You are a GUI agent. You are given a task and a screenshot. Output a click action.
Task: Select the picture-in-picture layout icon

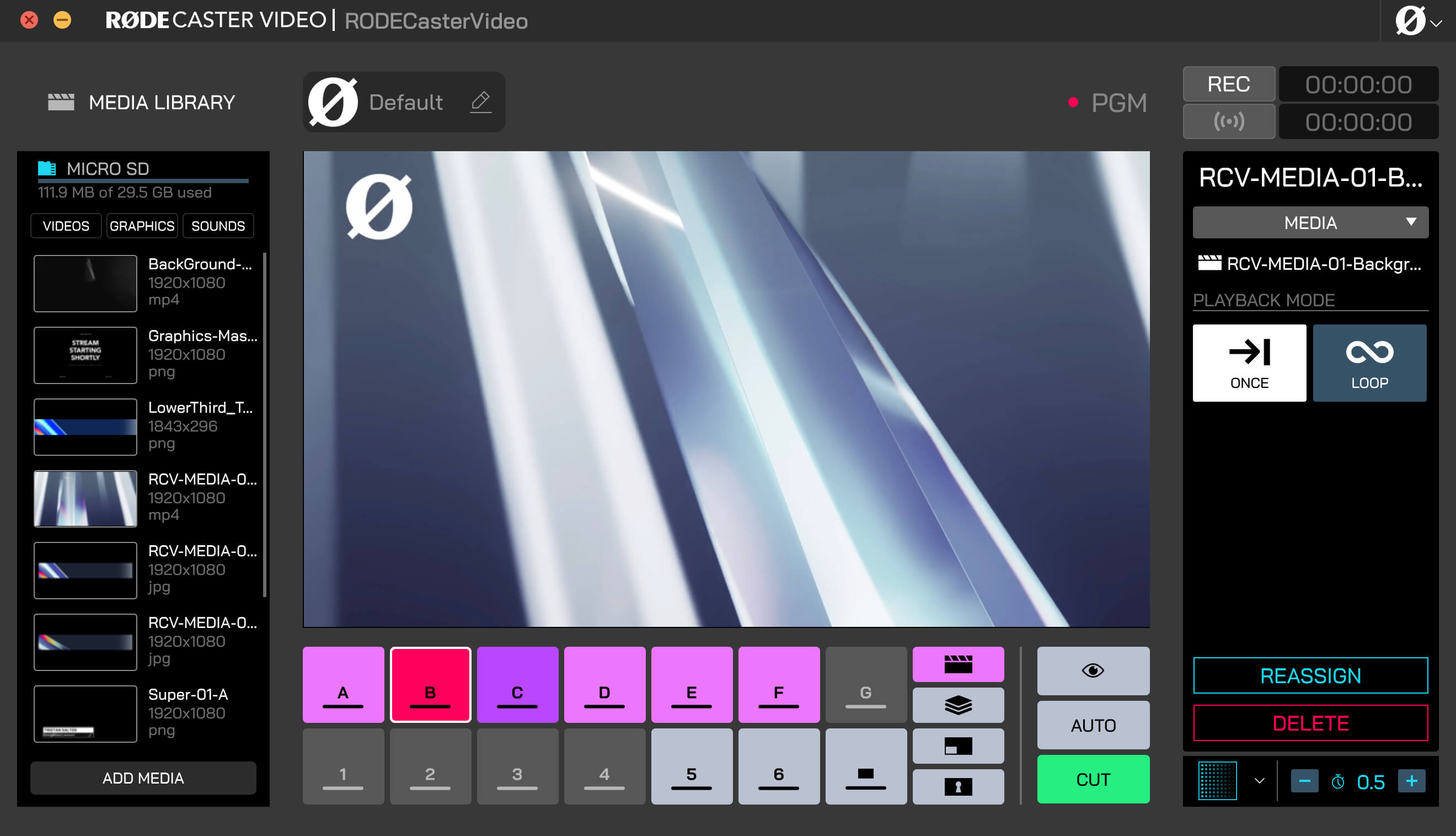[x=957, y=746]
